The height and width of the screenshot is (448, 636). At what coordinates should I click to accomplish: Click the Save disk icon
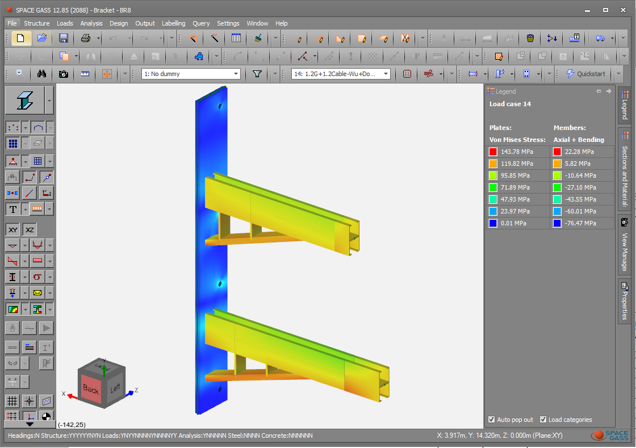[63, 39]
